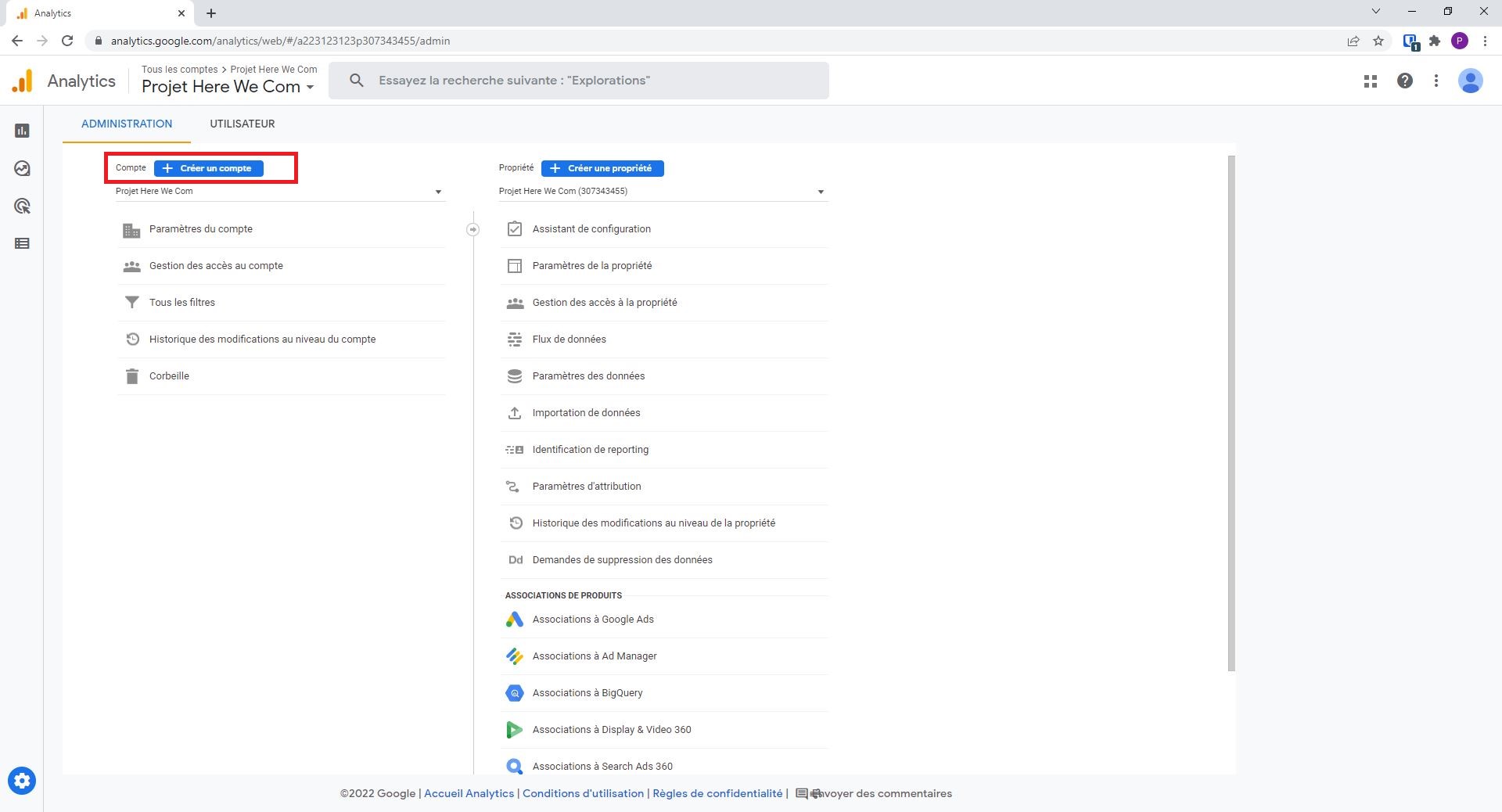Screen dimensions: 1502x812
Task: Open the Projet Here We Com account switcher
Action: point(228,87)
